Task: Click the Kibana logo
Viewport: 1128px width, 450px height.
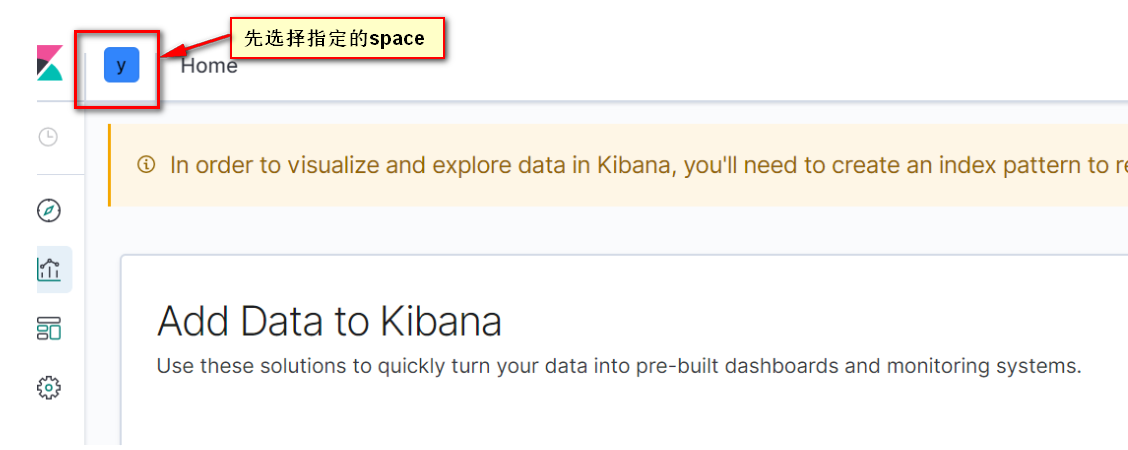Action: tap(50, 63)
